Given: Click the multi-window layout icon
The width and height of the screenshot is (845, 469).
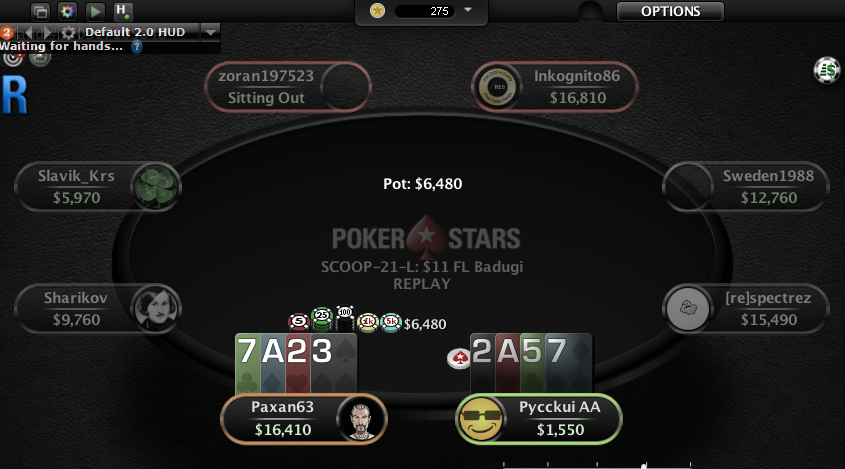Looking at the screenshot, I should [x=40, y=11].
